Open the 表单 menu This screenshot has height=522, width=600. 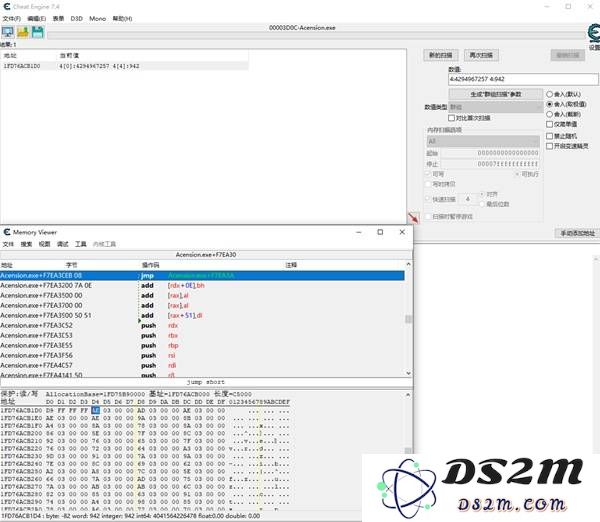click(x=58, y=18)
